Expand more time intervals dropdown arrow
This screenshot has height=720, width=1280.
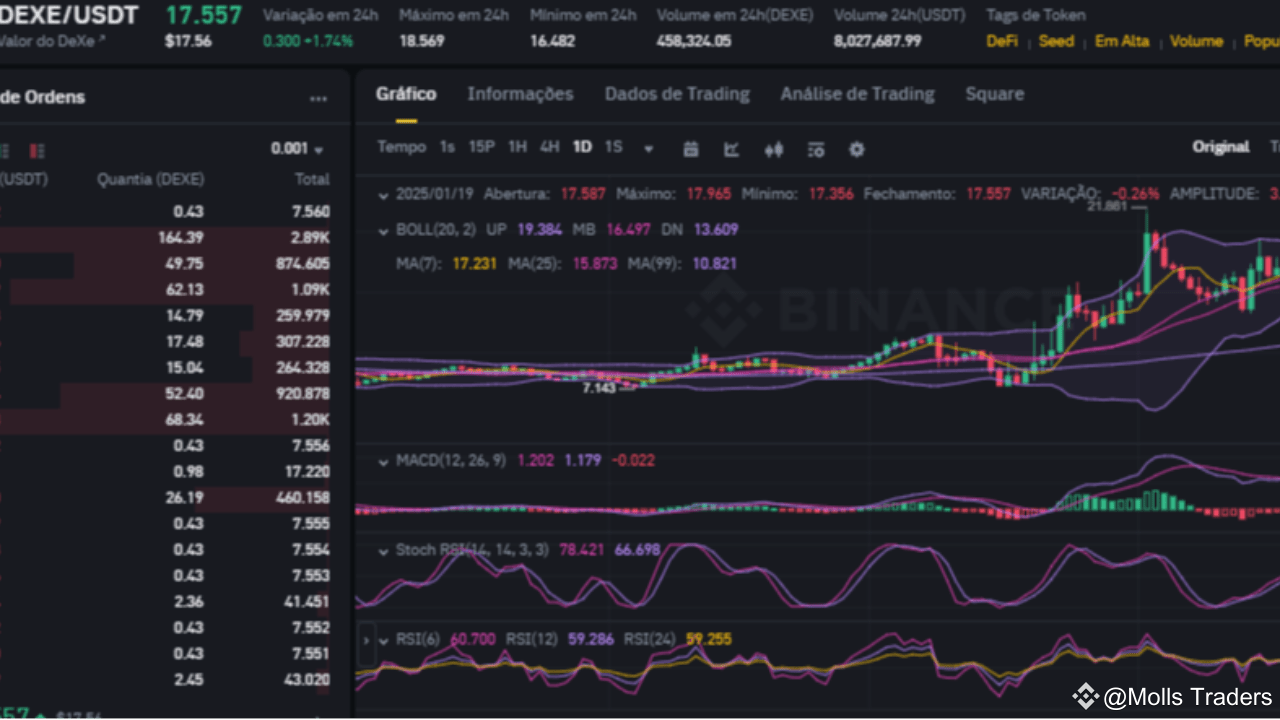[x=648, y=149]
